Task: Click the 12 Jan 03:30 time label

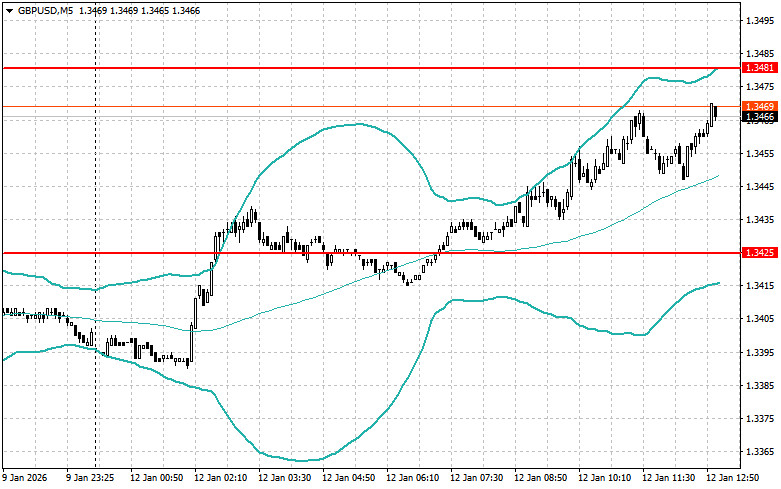Action: click(284, 478)
